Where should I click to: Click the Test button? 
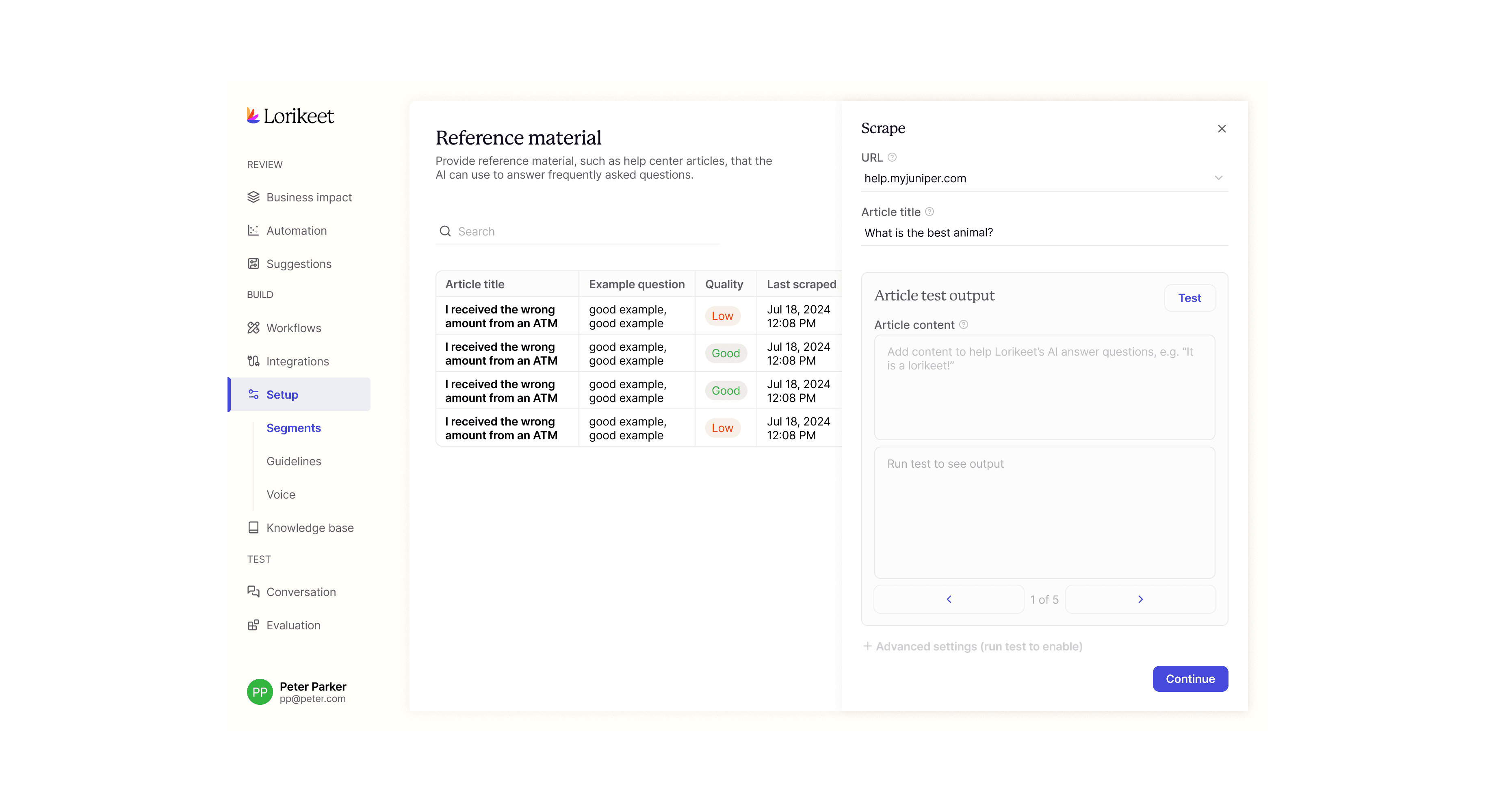click(1189, 298)
